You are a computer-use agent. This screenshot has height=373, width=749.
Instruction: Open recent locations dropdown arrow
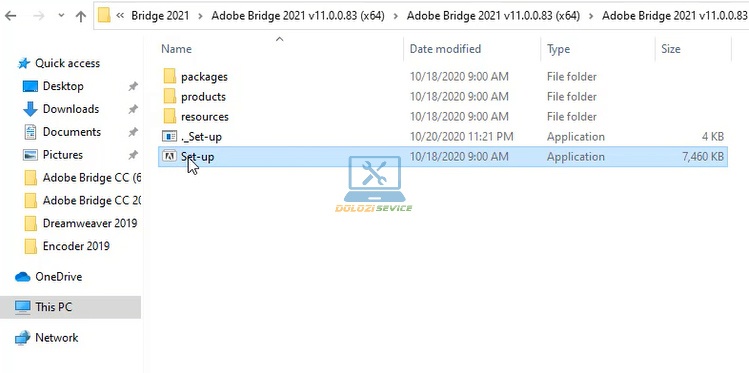61,16
